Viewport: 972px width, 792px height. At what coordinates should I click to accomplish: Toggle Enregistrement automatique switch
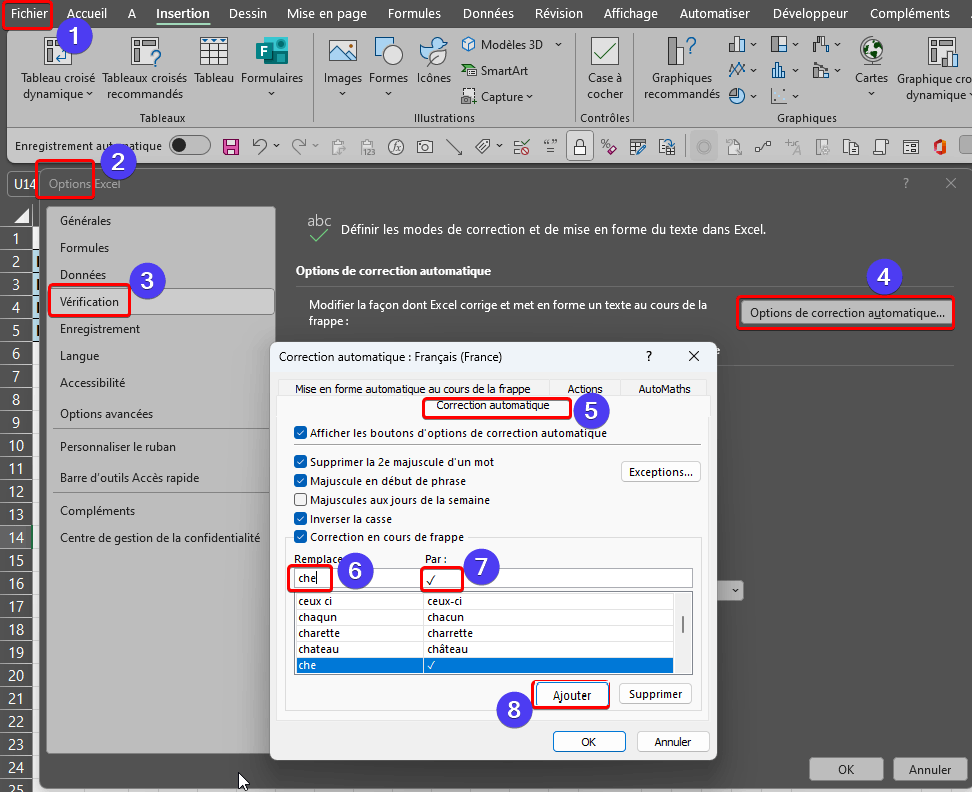point(190,146)
